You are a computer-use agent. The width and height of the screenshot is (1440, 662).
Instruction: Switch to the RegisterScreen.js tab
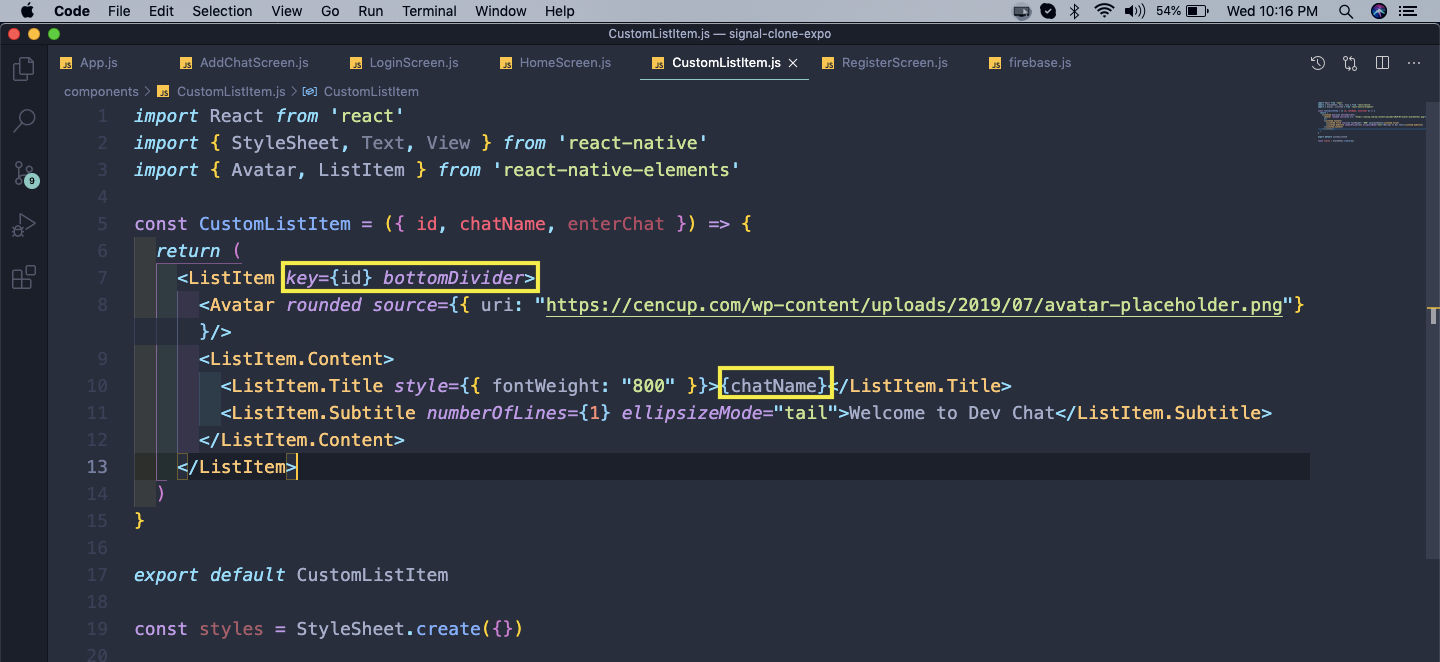point(894,62)
